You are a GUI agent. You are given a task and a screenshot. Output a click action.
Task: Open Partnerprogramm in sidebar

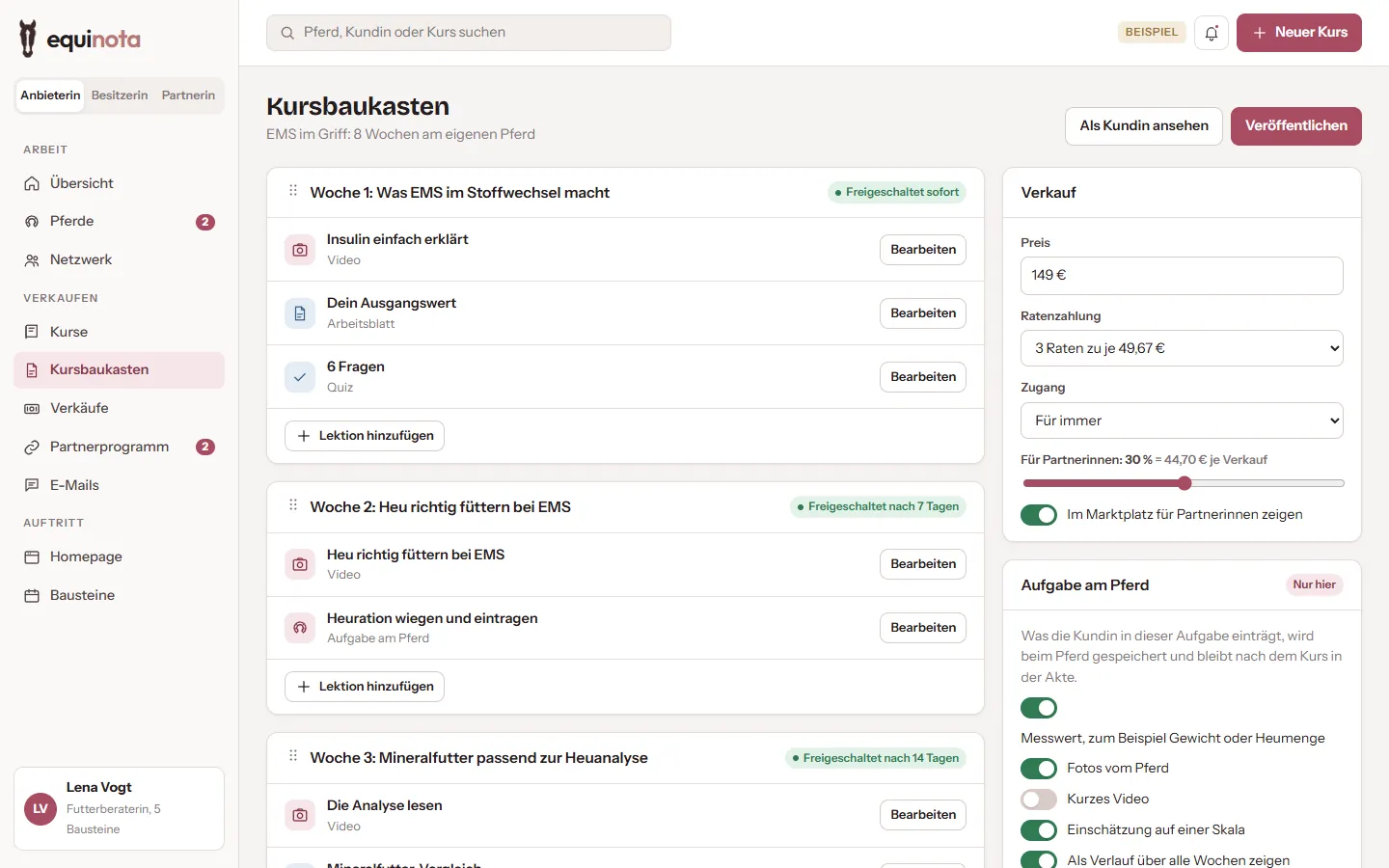pos(120,447)
